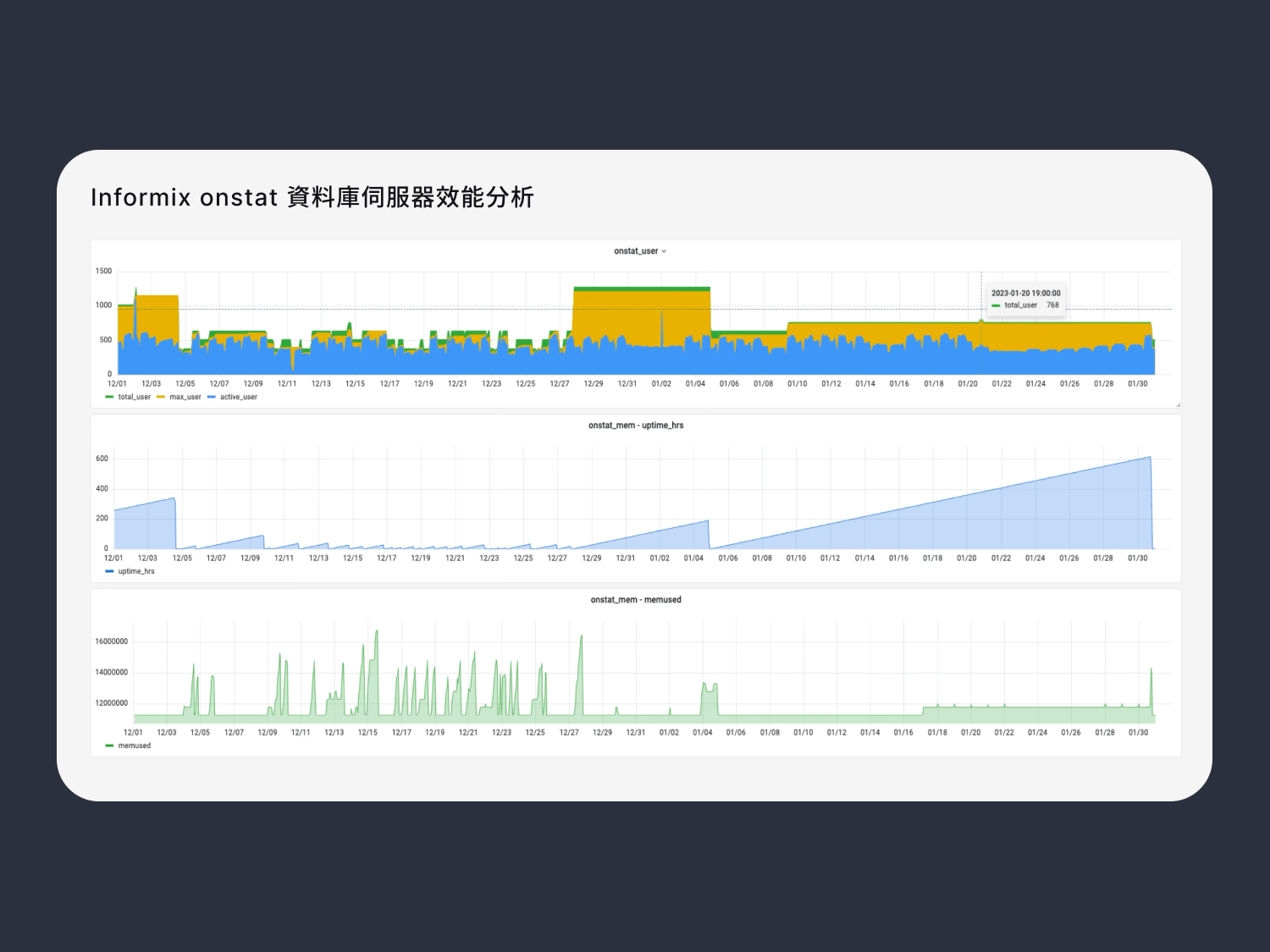Click the uptime peak above 600 near 01/30

click(1150, 458)
